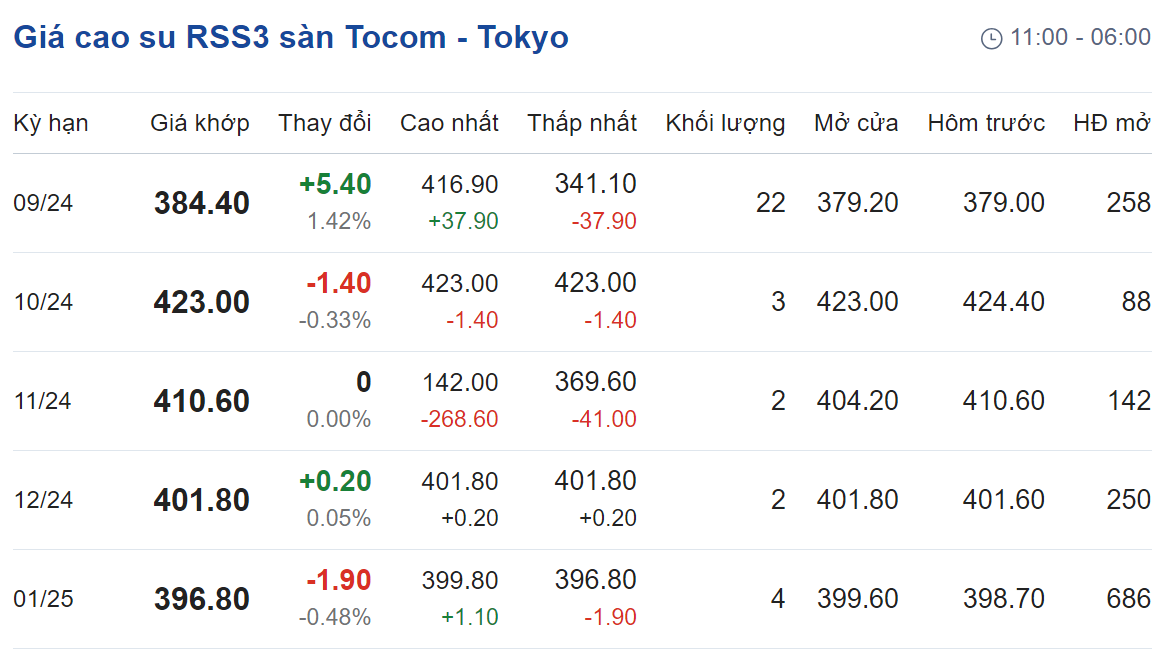Click the Mở cửa column header

tap(856, 123)
